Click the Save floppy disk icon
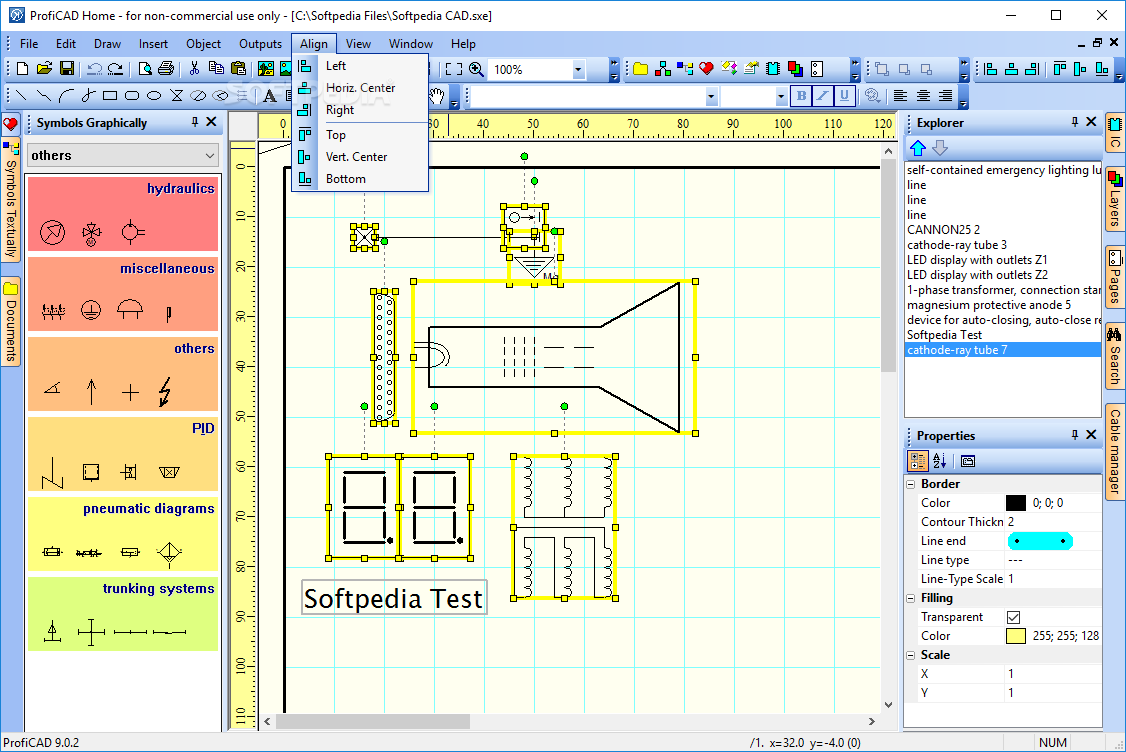 [66, 69]
